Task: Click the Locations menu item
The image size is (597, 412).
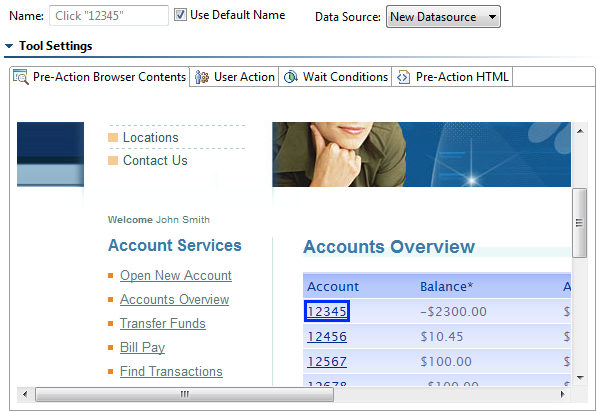Action: click(151, 137)
